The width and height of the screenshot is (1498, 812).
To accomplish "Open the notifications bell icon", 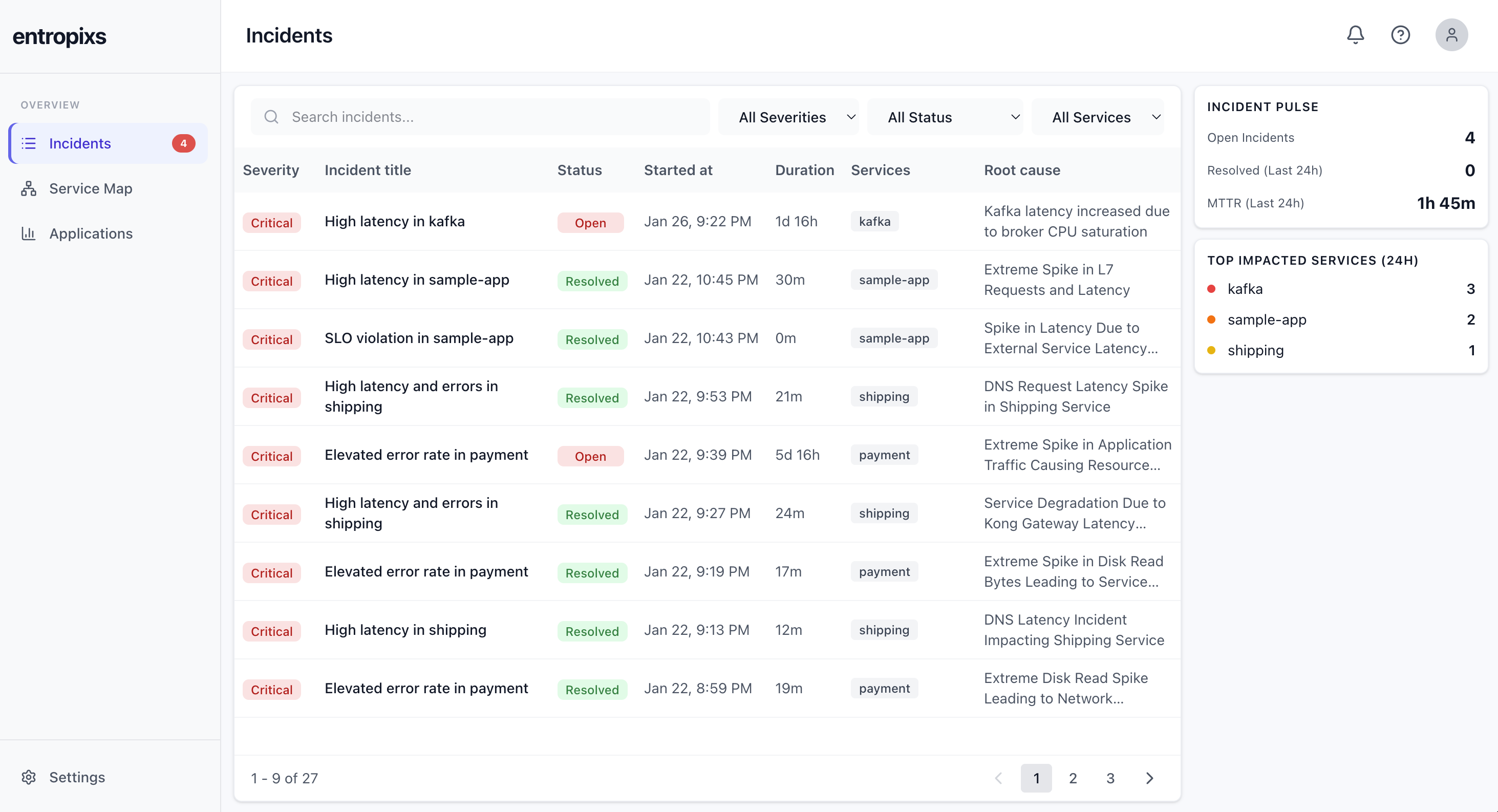I will point(1355,35).
